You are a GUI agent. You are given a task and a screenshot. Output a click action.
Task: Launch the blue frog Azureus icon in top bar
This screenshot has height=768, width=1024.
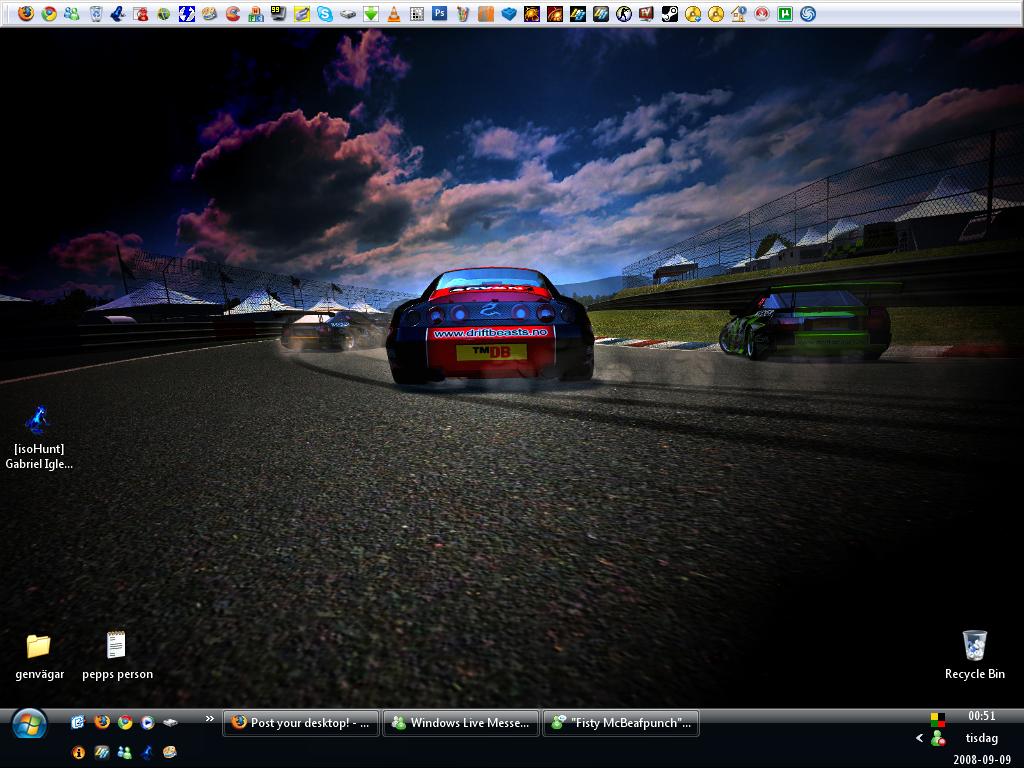[x=118, y=13]
